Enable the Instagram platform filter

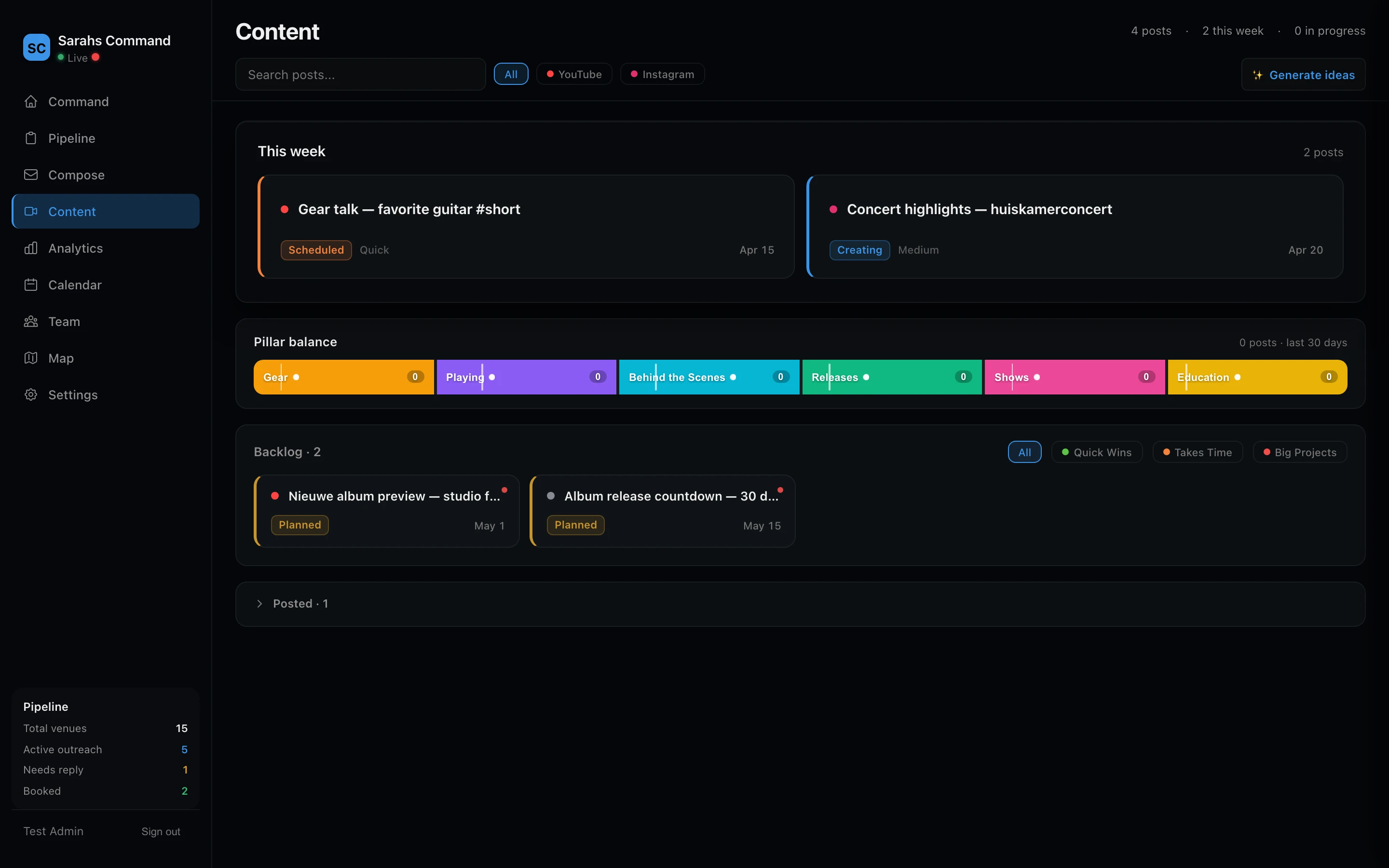point(662,73)
